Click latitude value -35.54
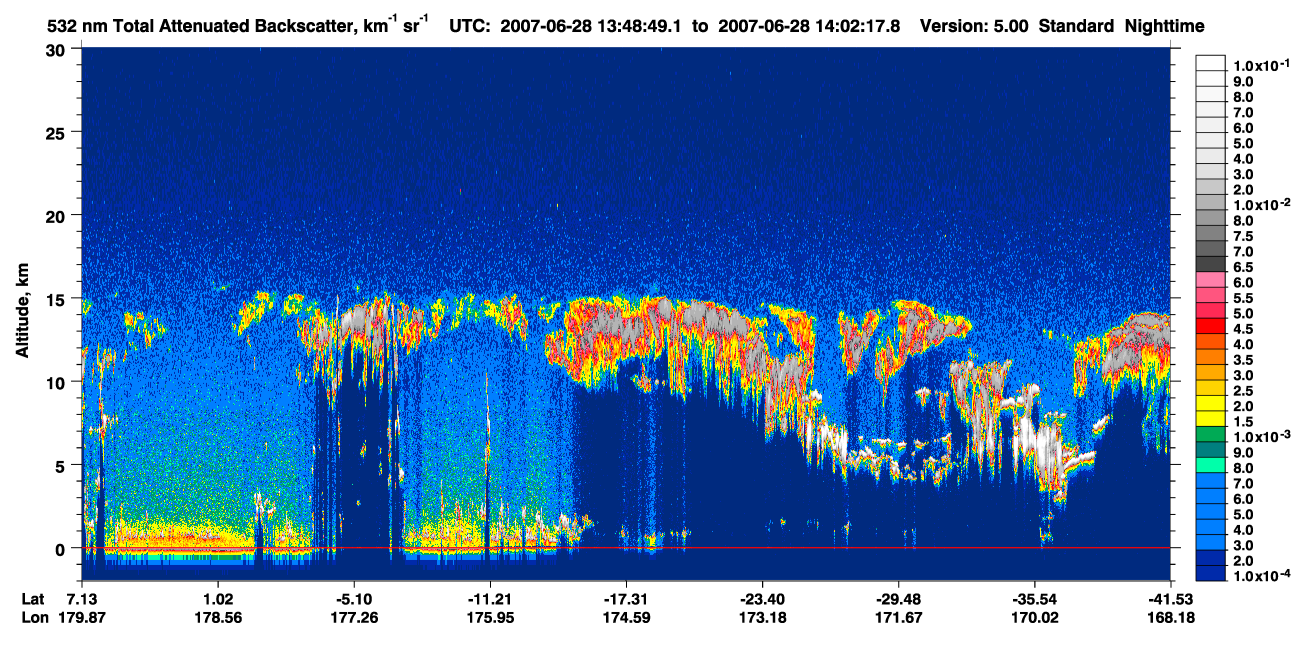Screen dimensions: 1300x667 click(x=1034, y=599)
